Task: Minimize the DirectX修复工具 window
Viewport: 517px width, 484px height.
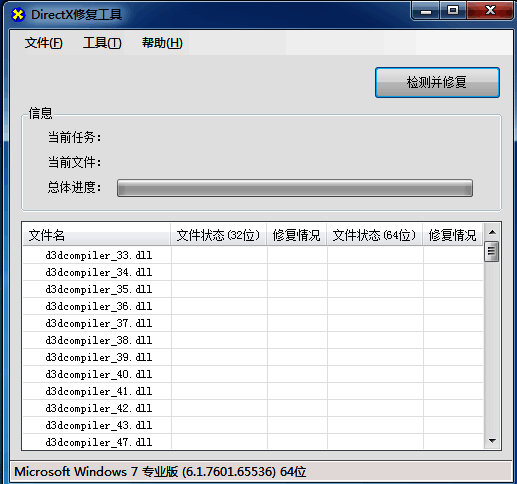Action: click(426, 11)
